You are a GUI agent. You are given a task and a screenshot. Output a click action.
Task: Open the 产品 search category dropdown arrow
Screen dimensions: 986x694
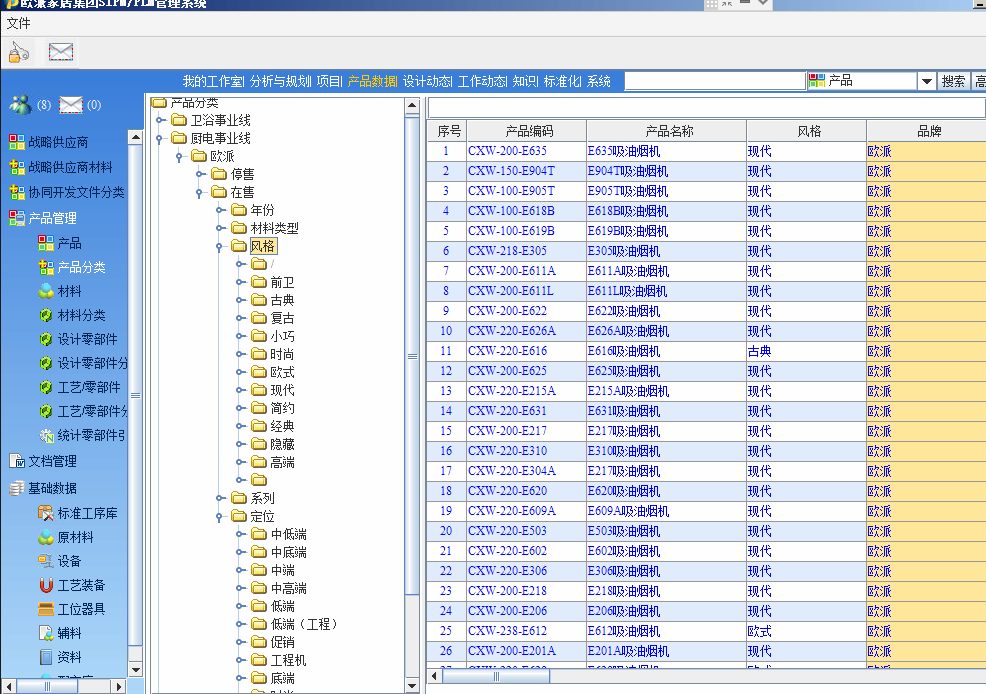point(926,81)
